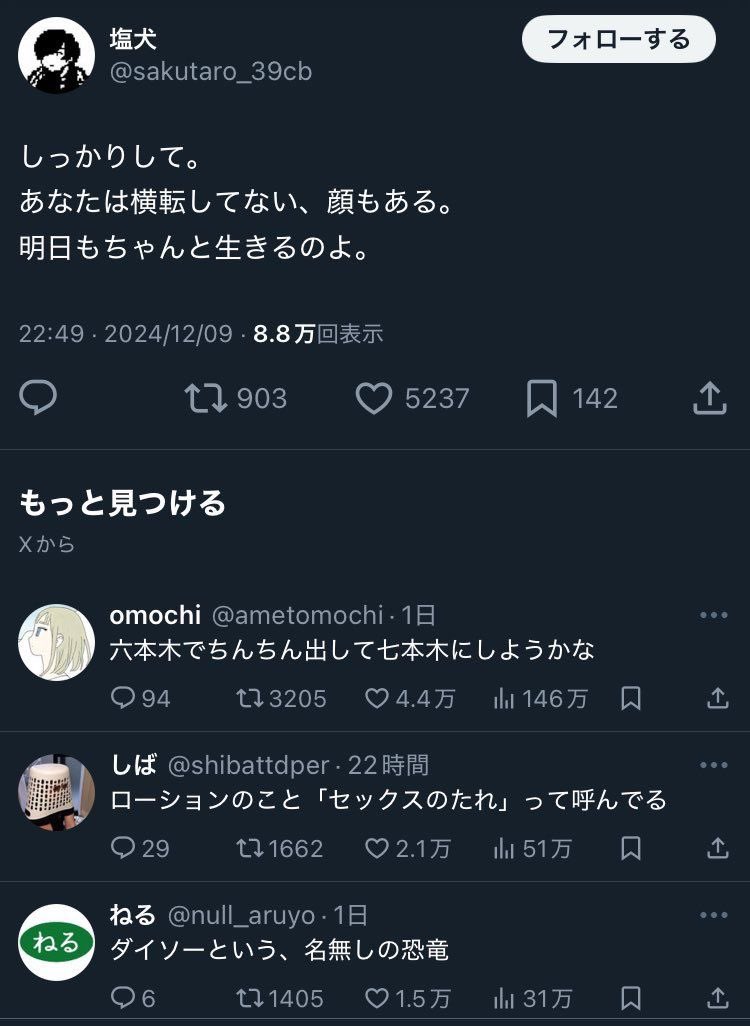This screenshot has width=750, height=1026.
Task: Open the more options menu on omochi's post
Action: pyautogui.click(x=713, y=615)
